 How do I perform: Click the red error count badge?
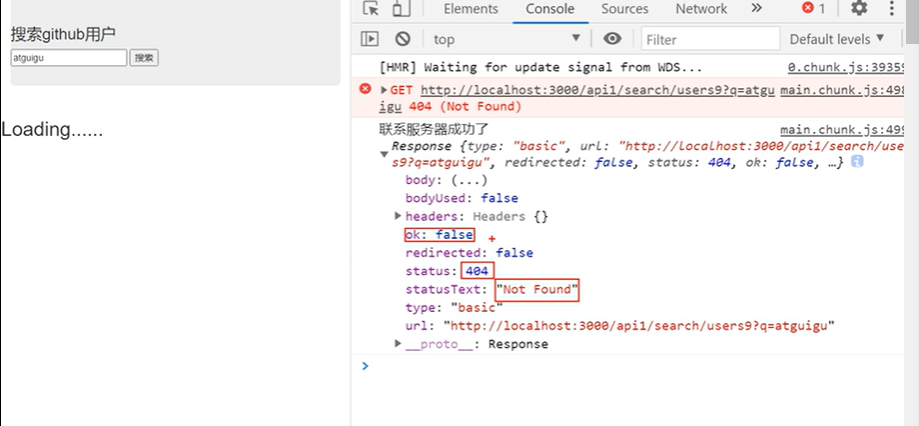click(x=814, y=8)
